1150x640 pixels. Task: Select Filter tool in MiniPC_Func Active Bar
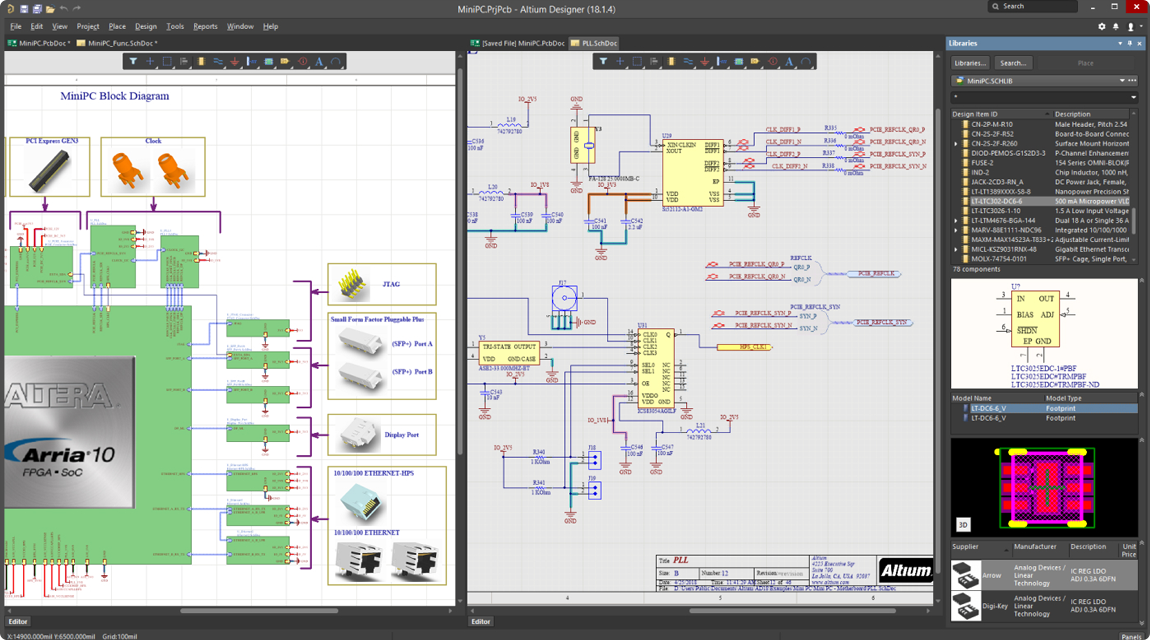click(133, 62)
